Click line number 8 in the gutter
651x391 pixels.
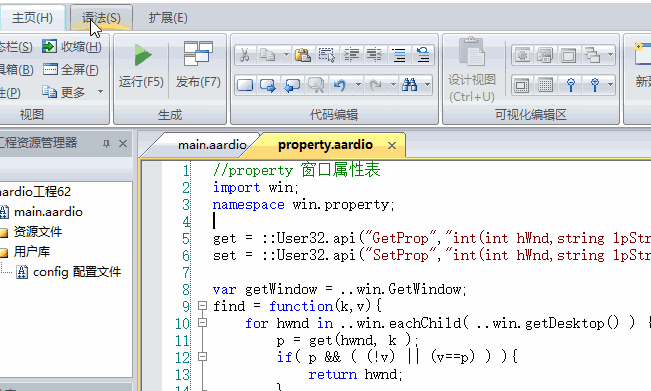click(186, 289)
